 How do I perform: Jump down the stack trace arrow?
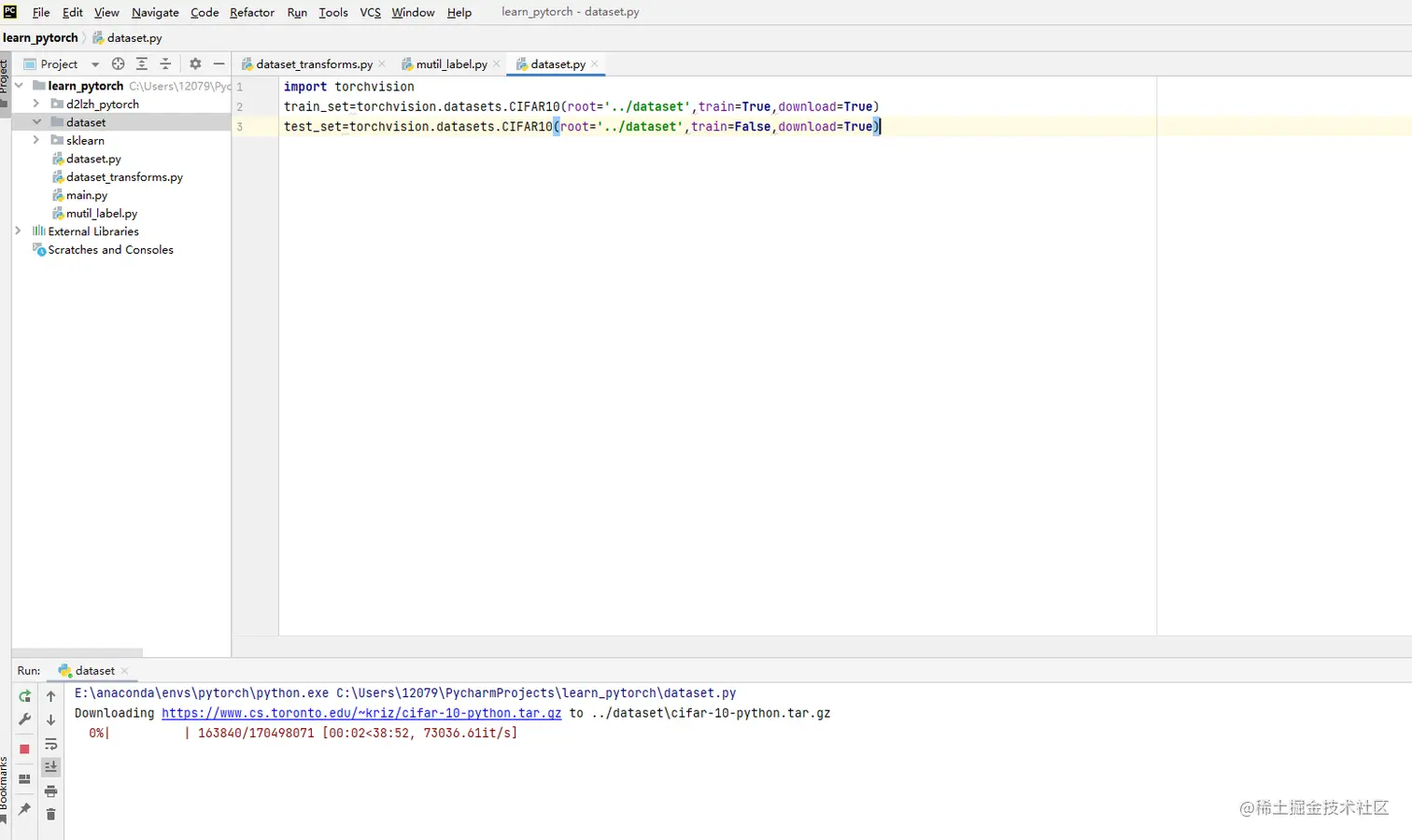(51, 720)
